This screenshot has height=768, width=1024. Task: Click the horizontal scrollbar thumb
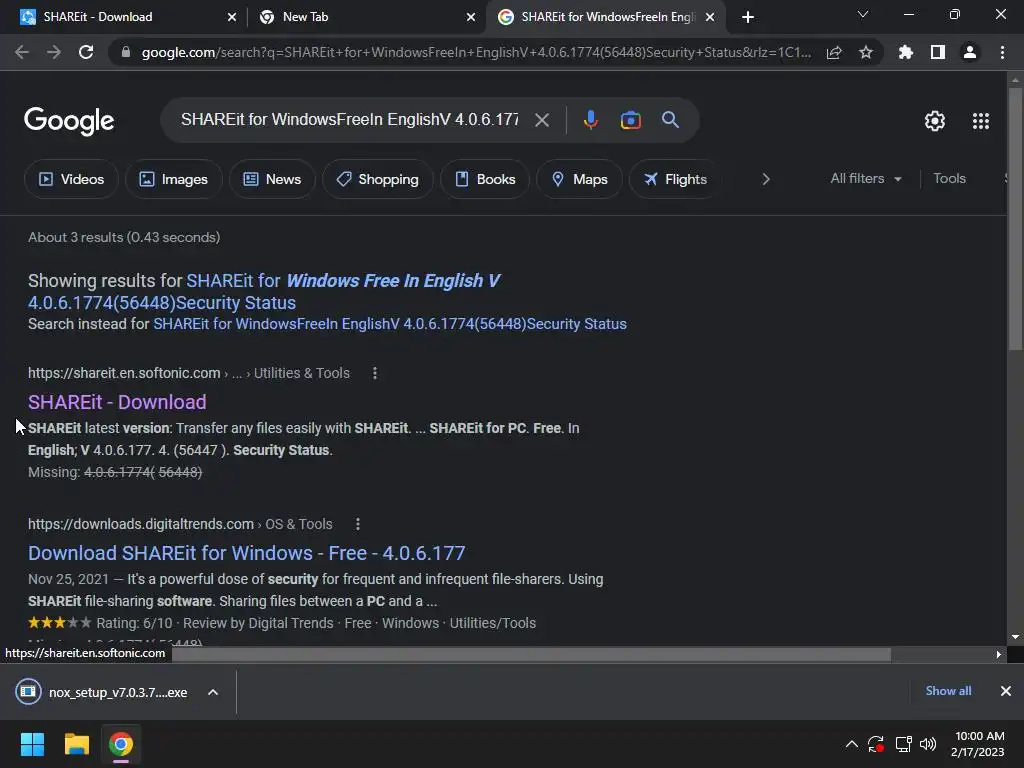point(531,654)
